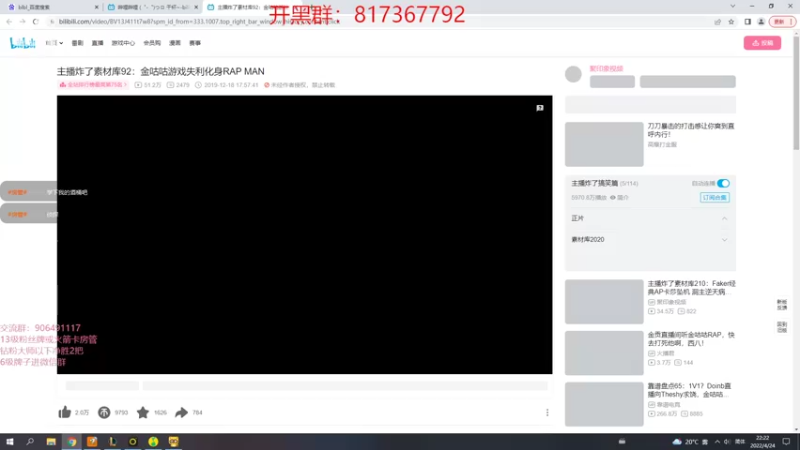The height and width of the screenshot is (450, 800).
Task: Click share page icon in address bar
Action: (x=718, y=22)
